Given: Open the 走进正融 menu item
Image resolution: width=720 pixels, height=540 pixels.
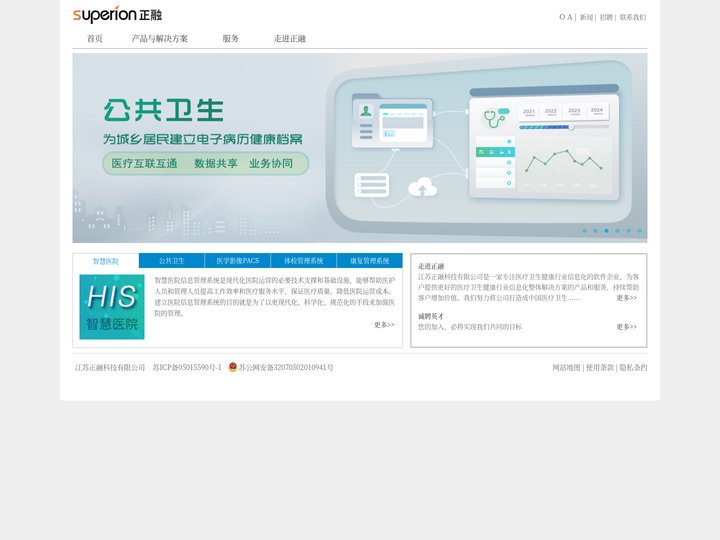Looking at the screenshot, I should click(290, 39).
